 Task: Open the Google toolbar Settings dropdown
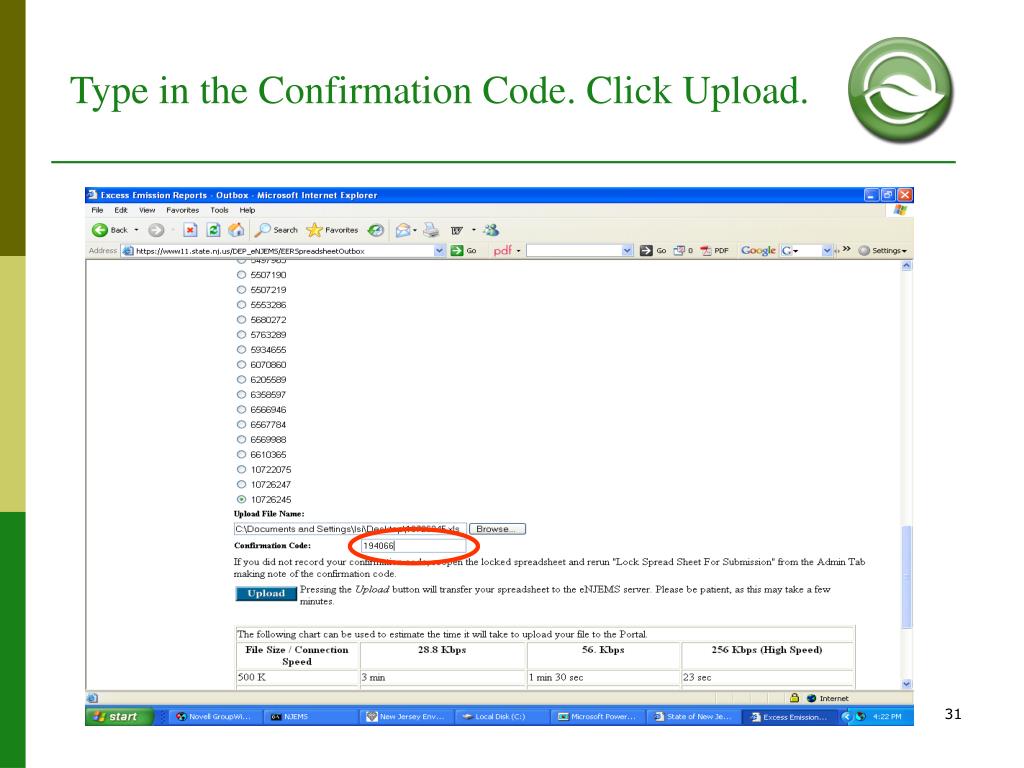pyautogui.click(x=883, y=251)
